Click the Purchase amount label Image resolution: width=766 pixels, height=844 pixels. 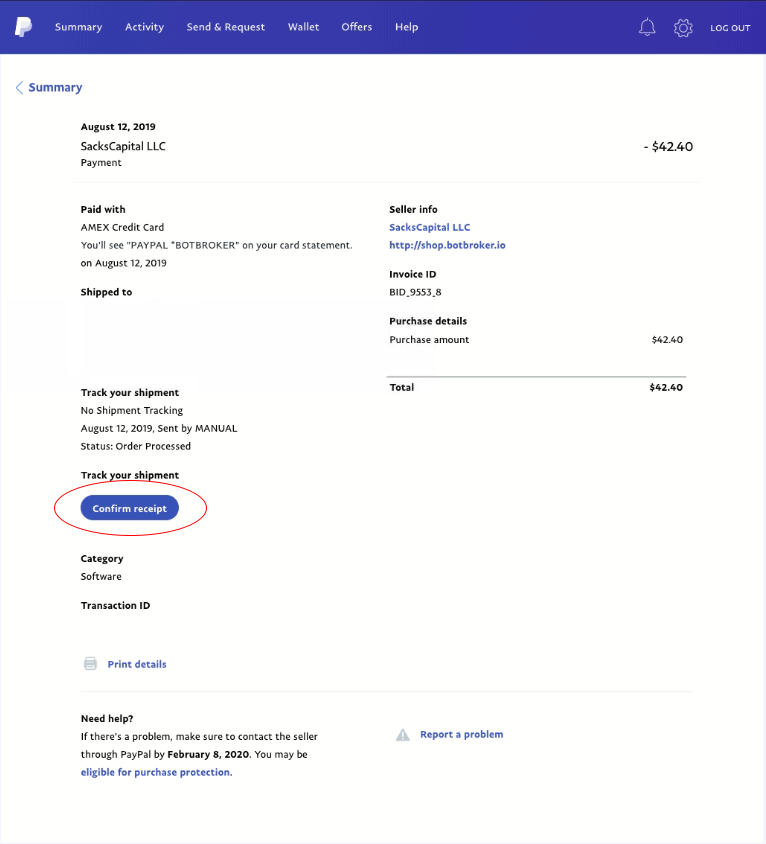click(x=429, y=340)
